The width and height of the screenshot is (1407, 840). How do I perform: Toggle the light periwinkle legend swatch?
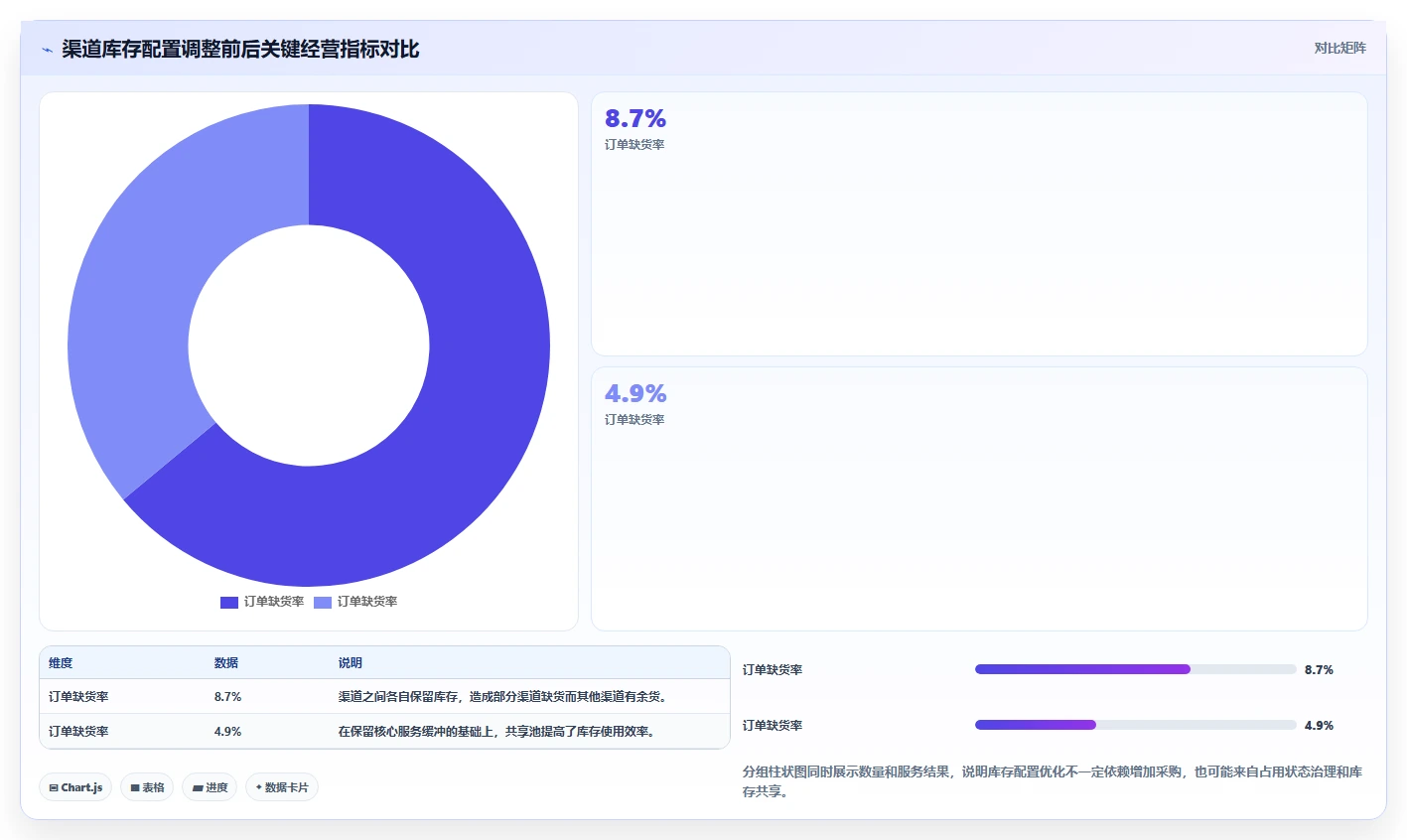click(x=323, y=602)
